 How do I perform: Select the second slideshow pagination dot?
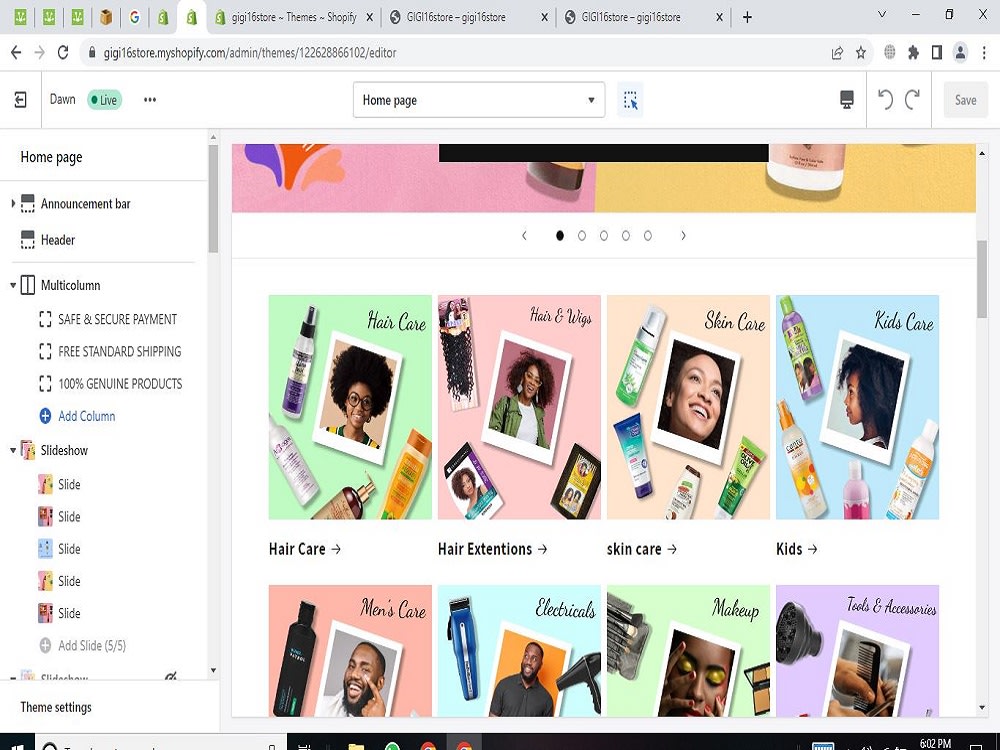pyautogui.click(x=582, y=236)
